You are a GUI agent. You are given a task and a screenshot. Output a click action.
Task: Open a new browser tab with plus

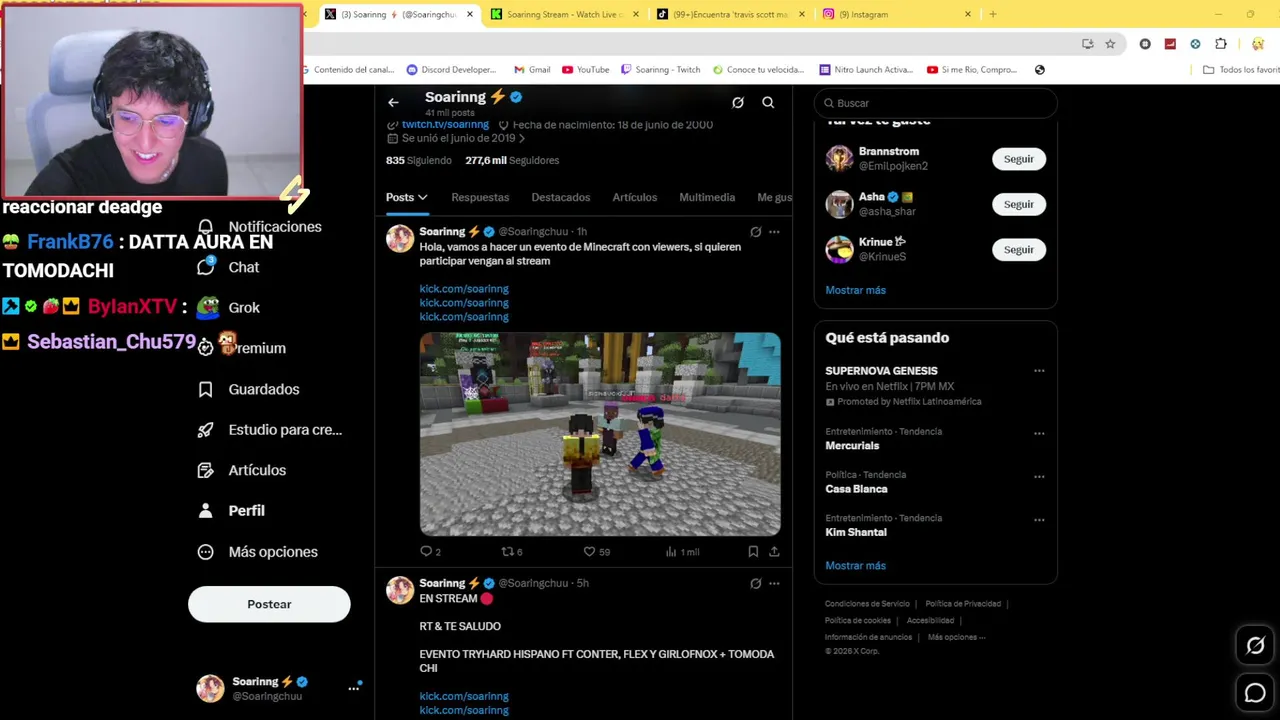[x=993, y=14]
